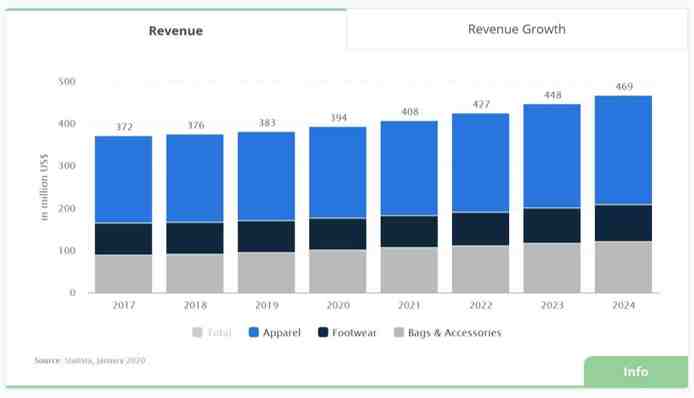Select the 2017 Apparel bar segment

[123, 179]
